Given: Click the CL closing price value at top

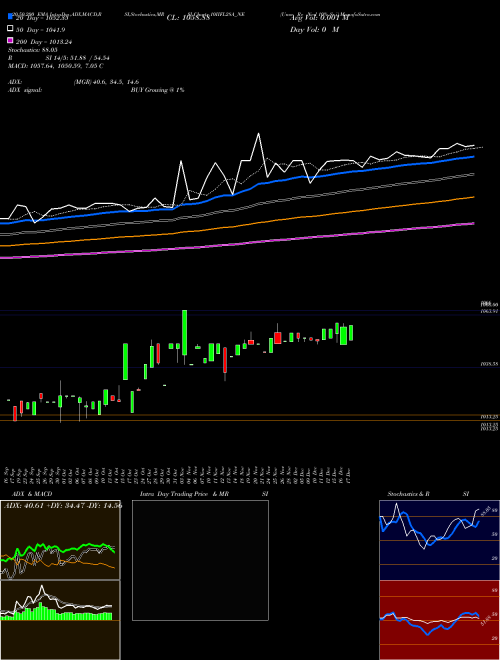Looking at the screenshot, I should pyautogui.click(x=188, y=18).
